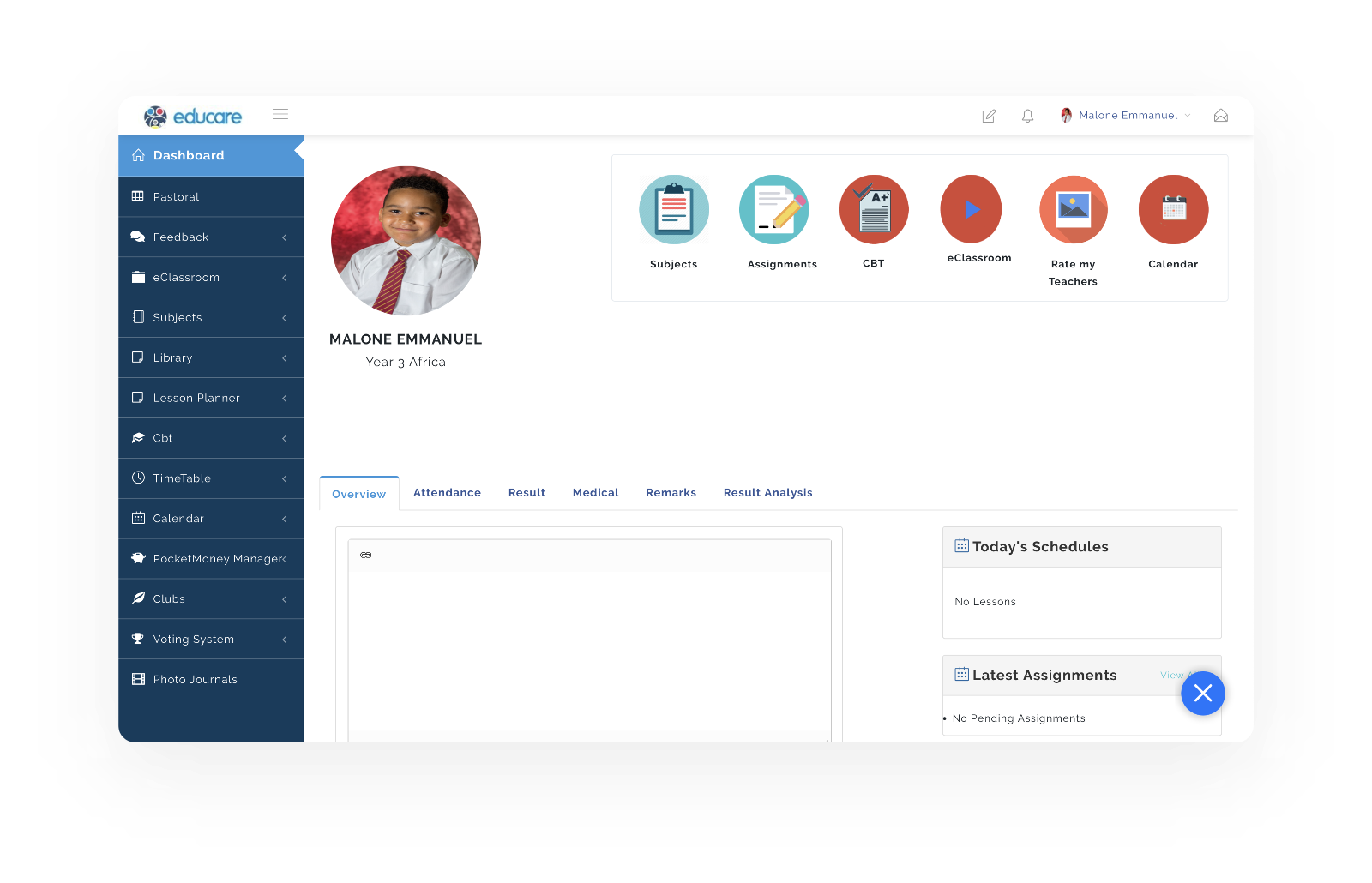Open the Calendar shortcut icon
The width and height of the screenshot is (1372, 883).
point(1173,210)
